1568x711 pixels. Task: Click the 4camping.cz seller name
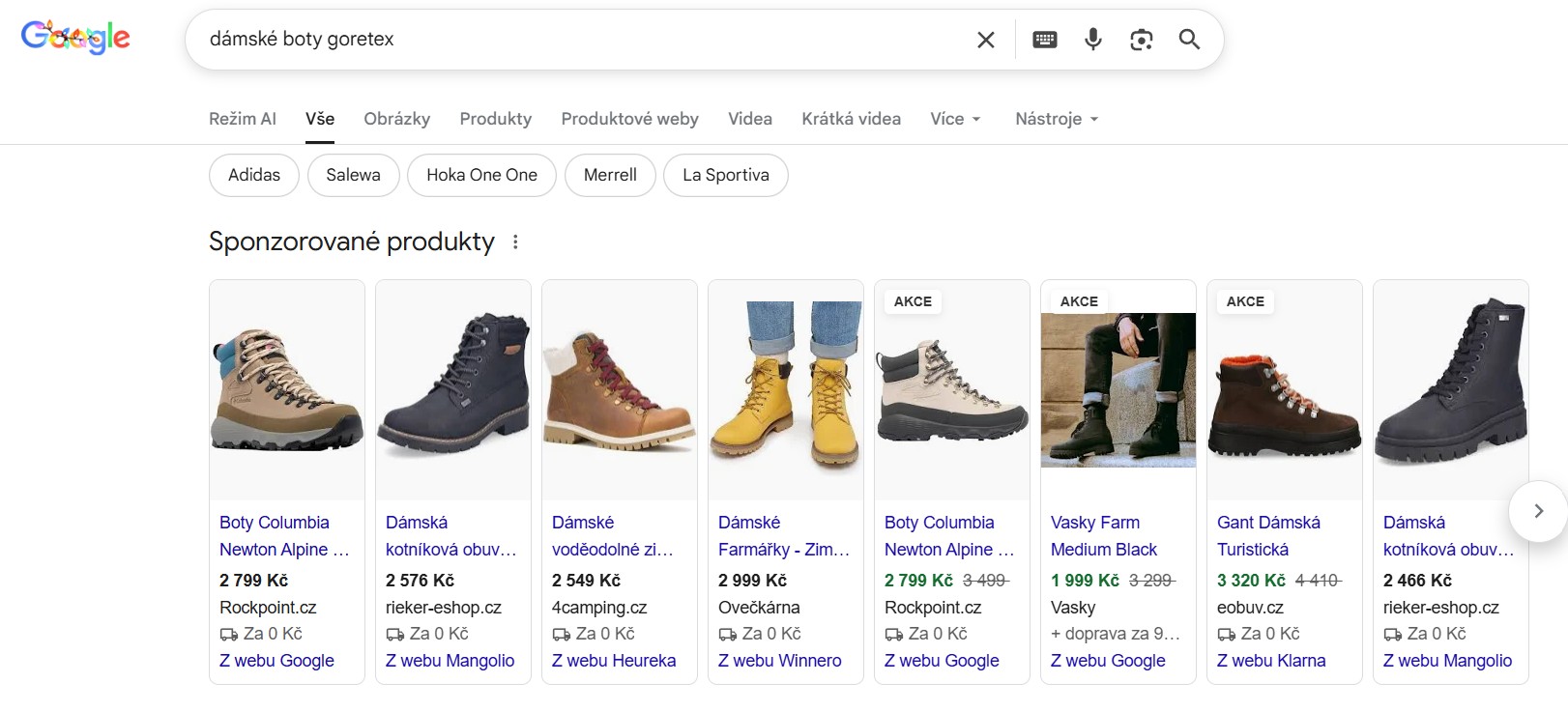tap(599, 608)
